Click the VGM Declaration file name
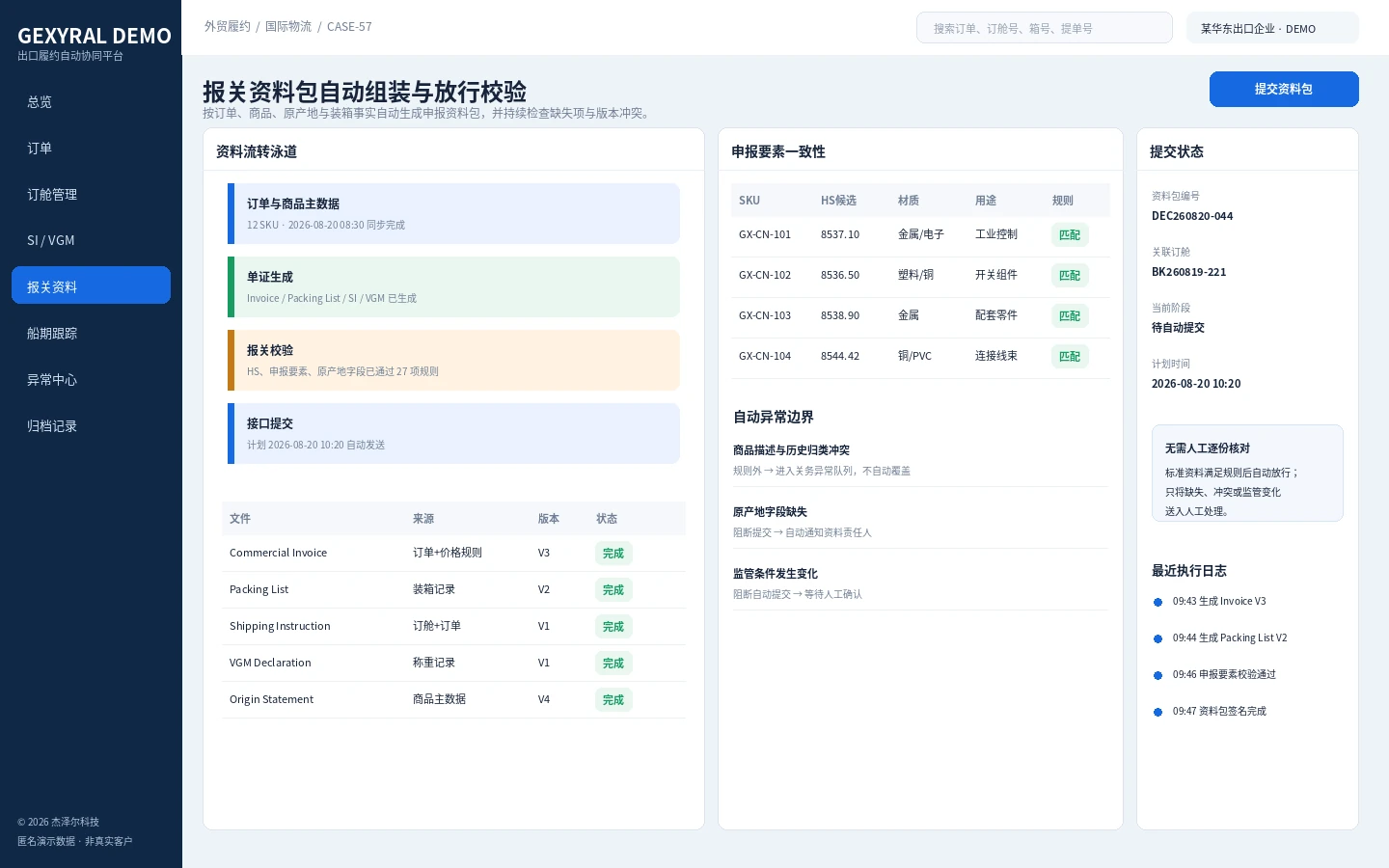1389x868 pixels. point(270,663)
